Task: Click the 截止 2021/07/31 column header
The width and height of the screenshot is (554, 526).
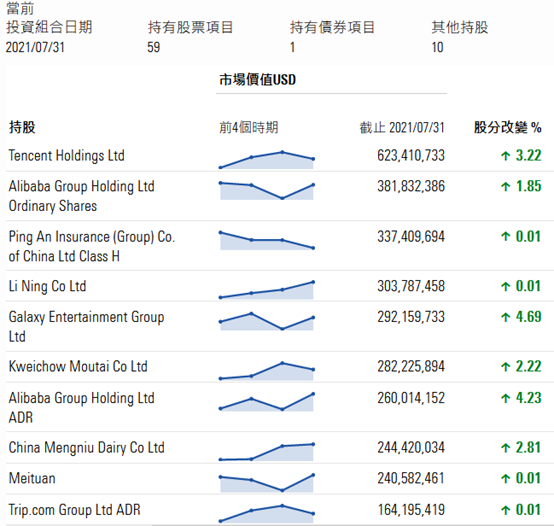Action: click(402, 128)
